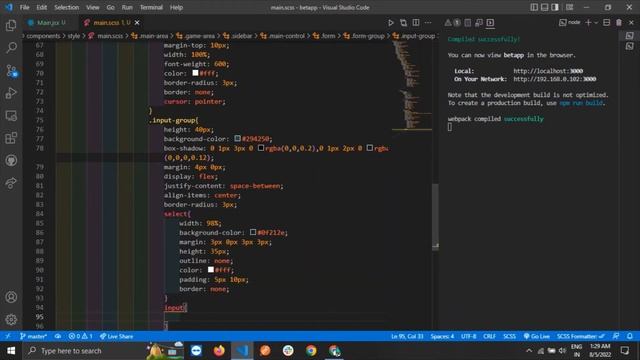Toggle Go Live server in status bar
Viewport: 640px width, 360px height.
click(x=536, y=336)
